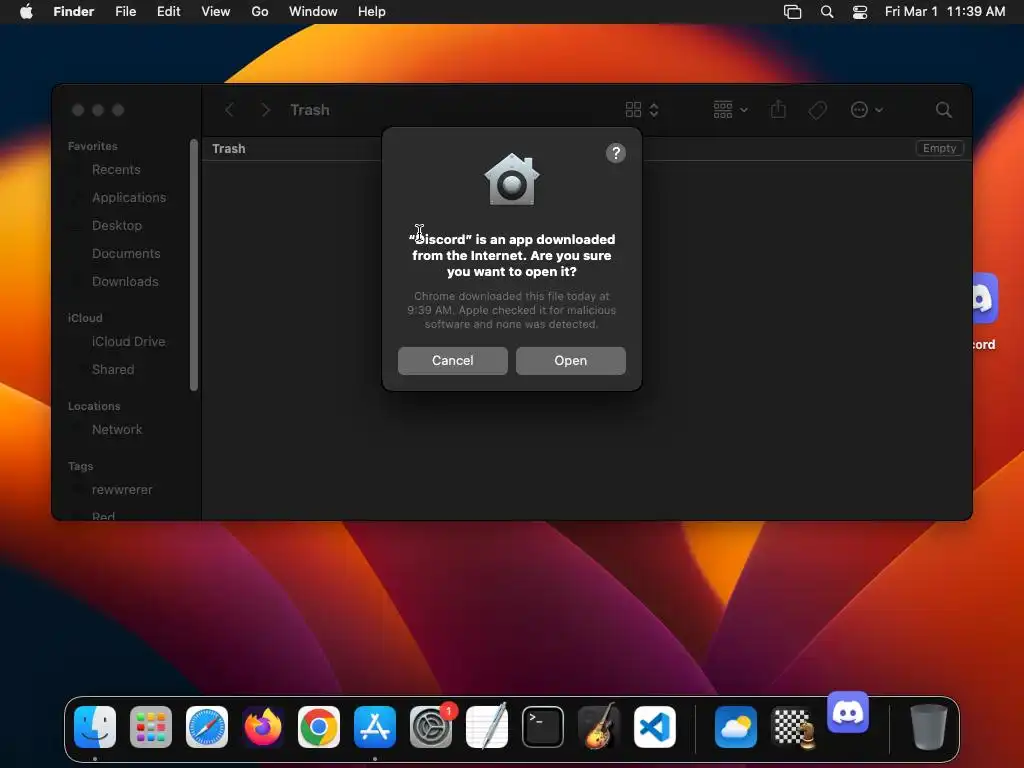Launch Visual Studio Code from the Dock
The height and width of the screenshot is (768, 1024).
tap(655, 727)
